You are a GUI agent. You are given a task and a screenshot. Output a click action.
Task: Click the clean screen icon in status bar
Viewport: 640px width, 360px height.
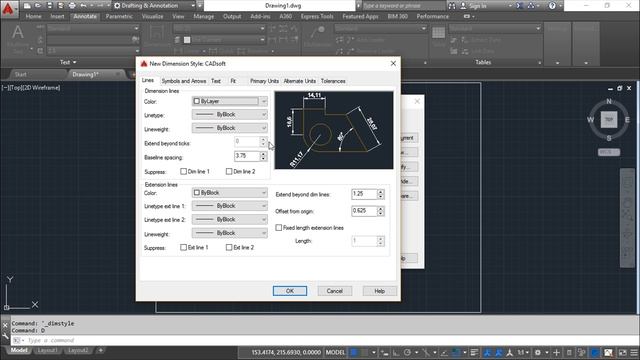622,352
